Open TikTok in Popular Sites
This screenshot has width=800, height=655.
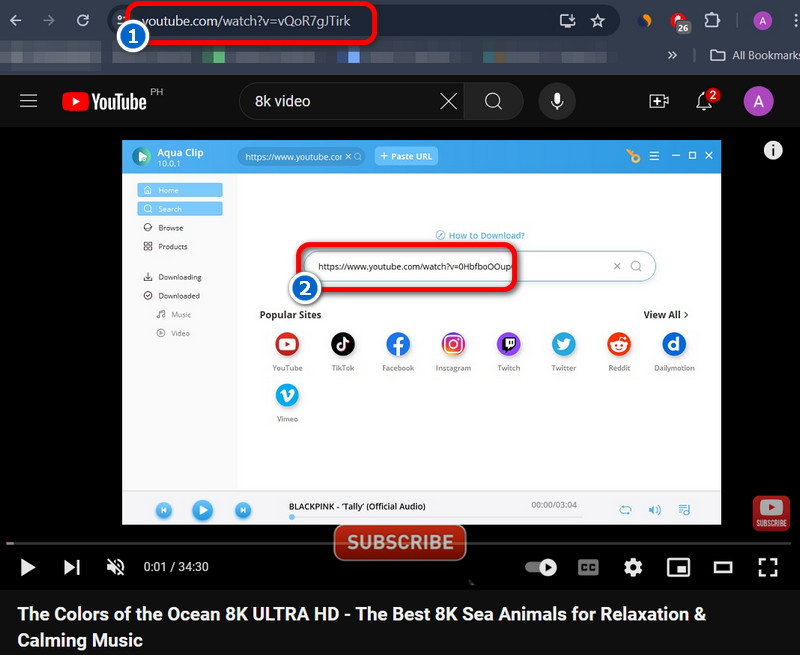(343, 344)
